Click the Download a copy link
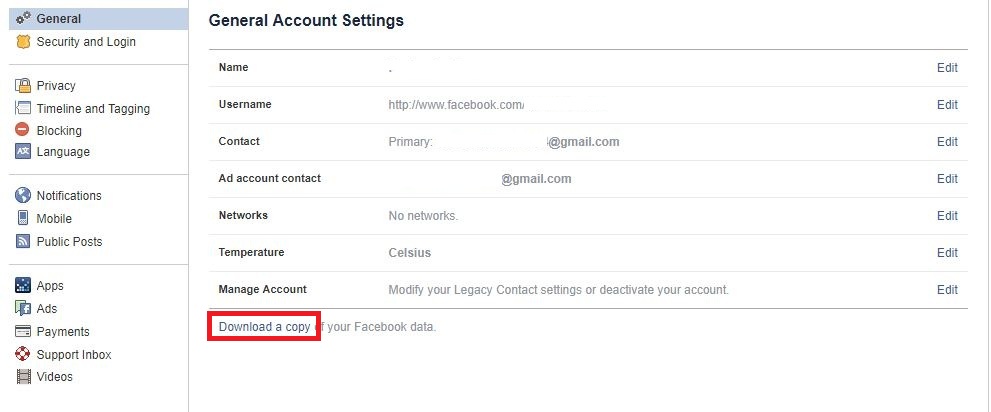Screen dimensions: 991x412 pos(264,327)
